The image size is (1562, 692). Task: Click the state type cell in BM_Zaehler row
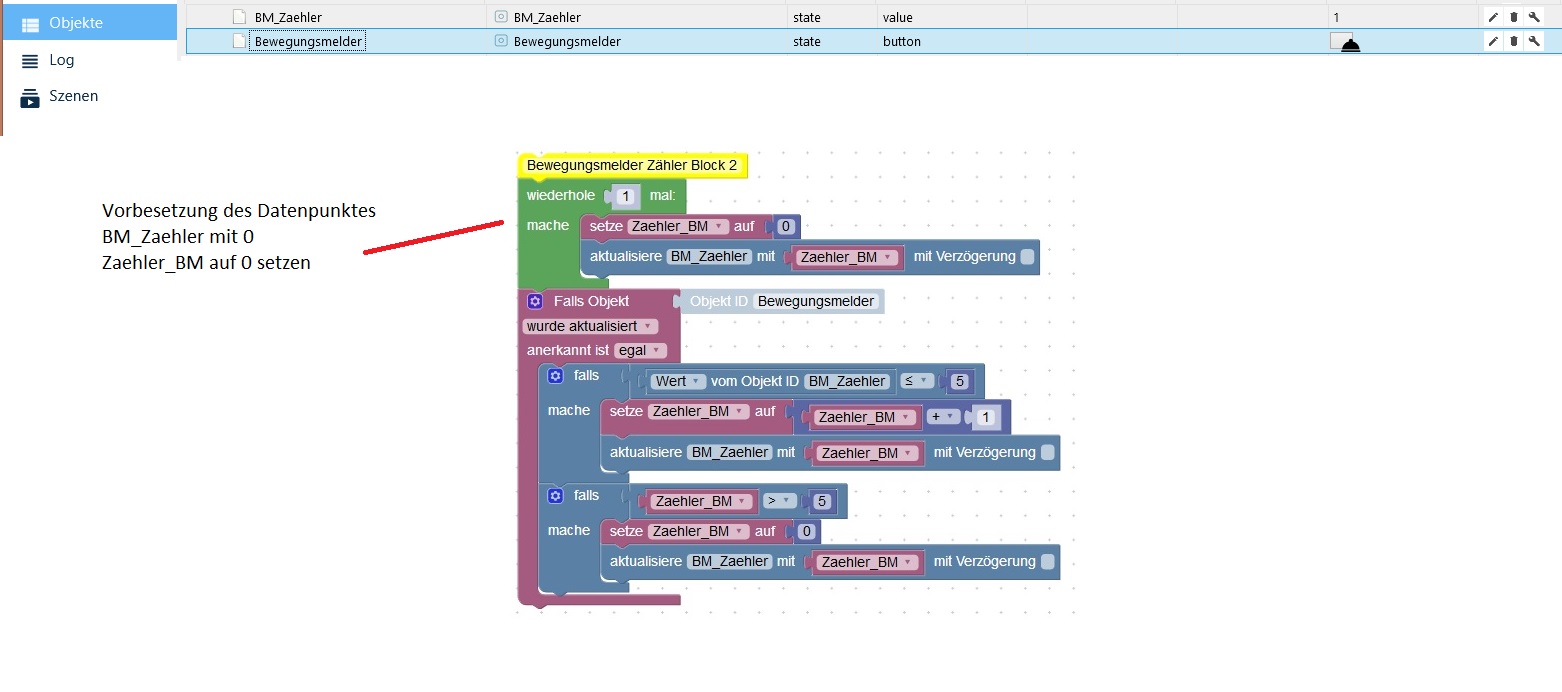point(832,17)
